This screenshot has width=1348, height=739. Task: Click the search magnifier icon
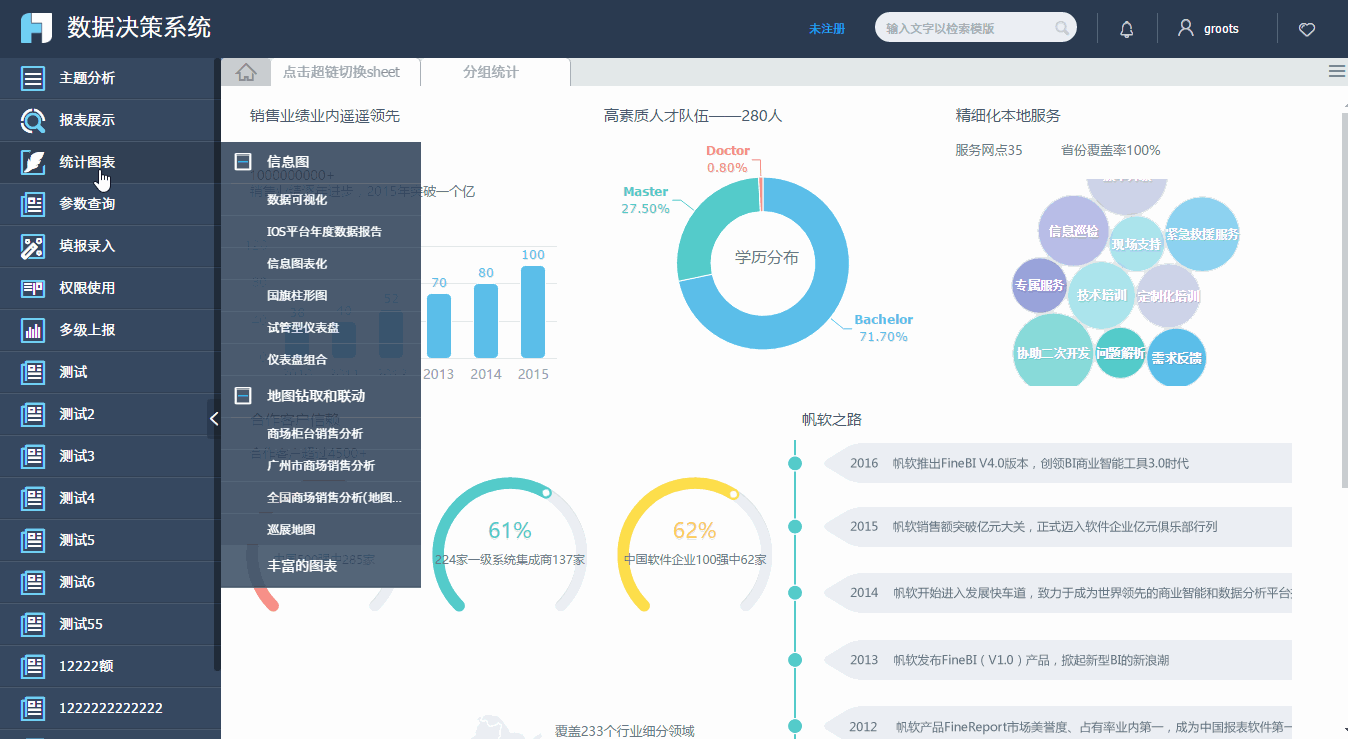click(1062, 28)
